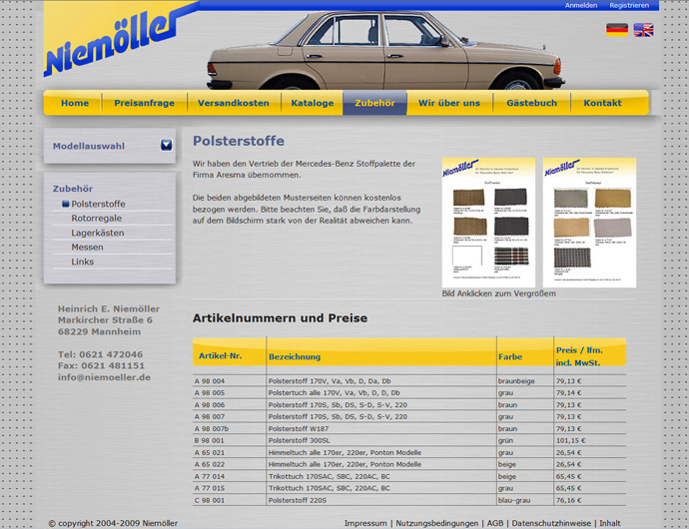Select article number B 98 001

[x=209, y=440]
